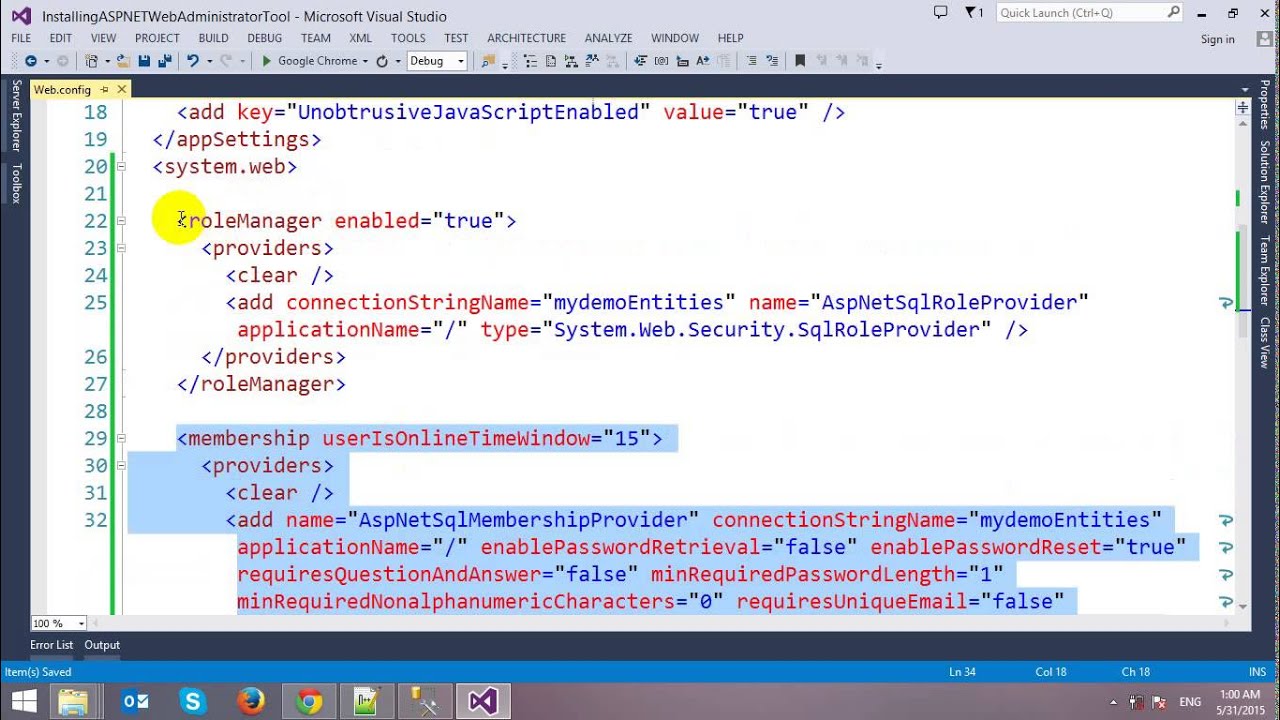
Task: Open the Google Chrome browser target dropdown arrow
Action: point(365,62)
